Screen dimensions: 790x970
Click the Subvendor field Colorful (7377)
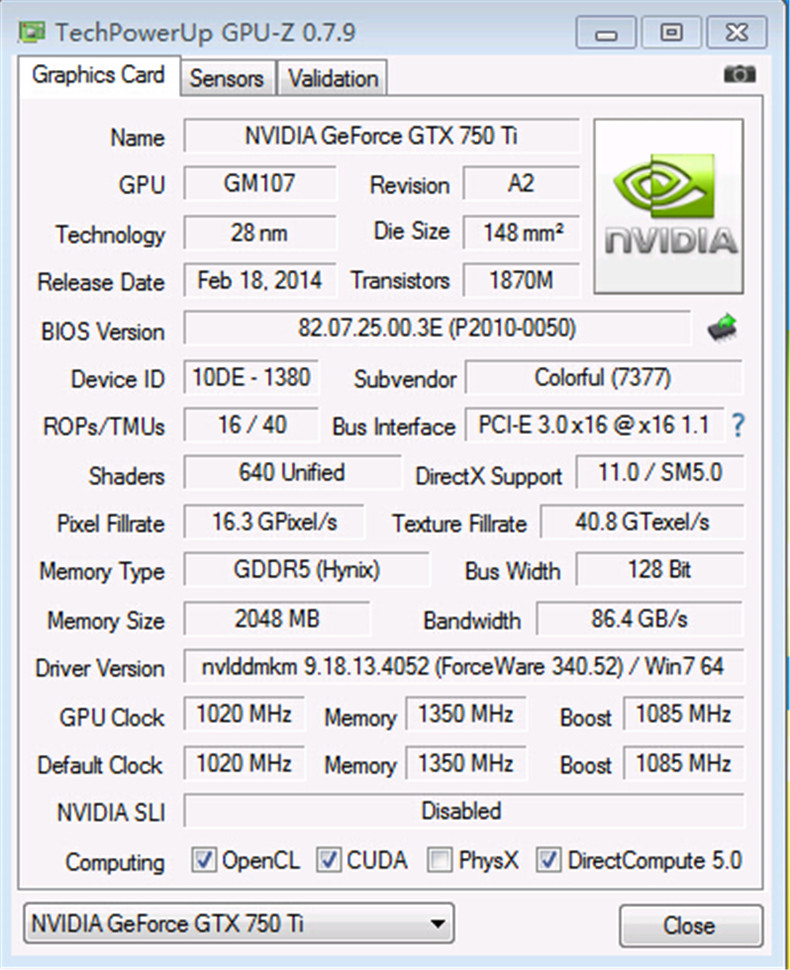coord(603,377)
